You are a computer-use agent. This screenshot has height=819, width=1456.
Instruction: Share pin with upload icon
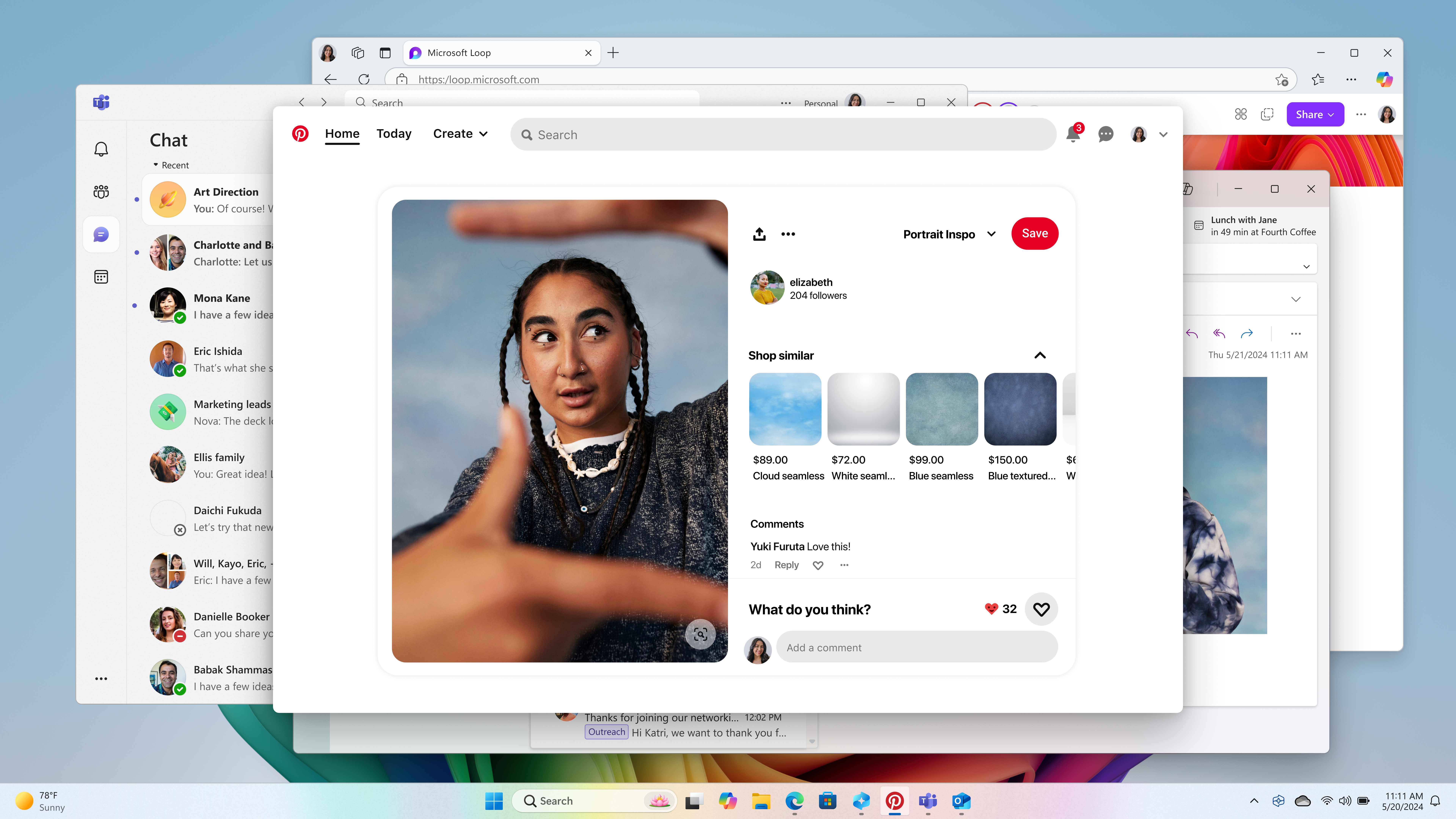[x=759, y=234]
